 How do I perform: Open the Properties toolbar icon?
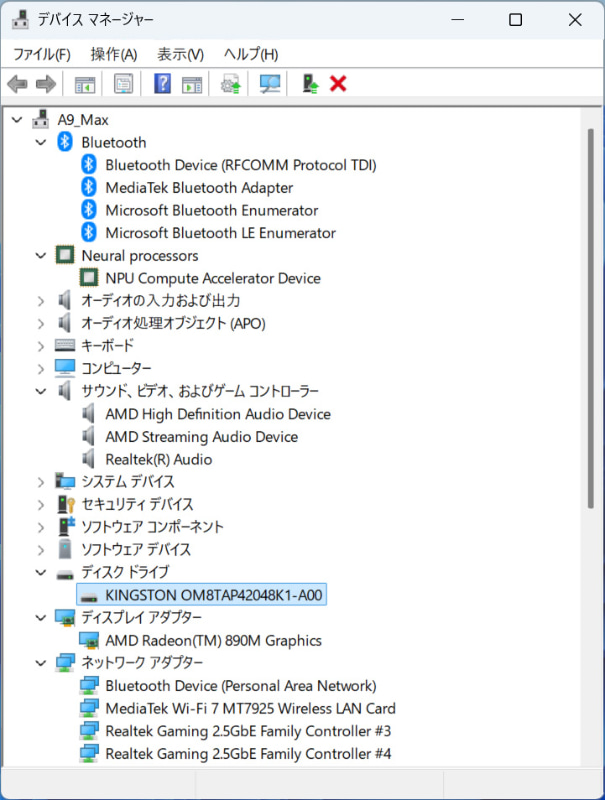123,84
